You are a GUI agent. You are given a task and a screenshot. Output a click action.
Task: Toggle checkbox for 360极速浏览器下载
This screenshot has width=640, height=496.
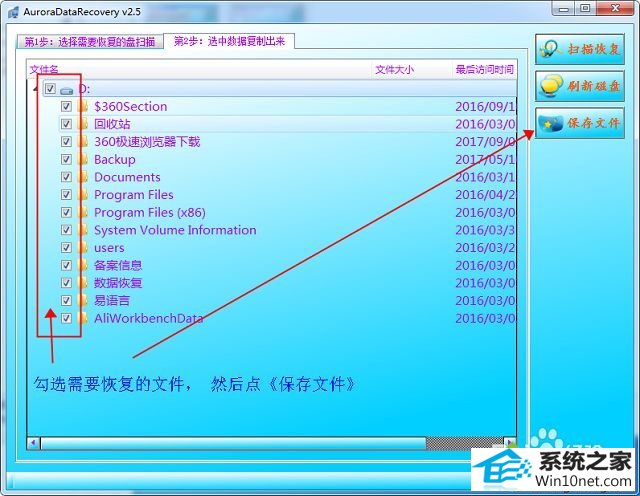tap(66, 142)
